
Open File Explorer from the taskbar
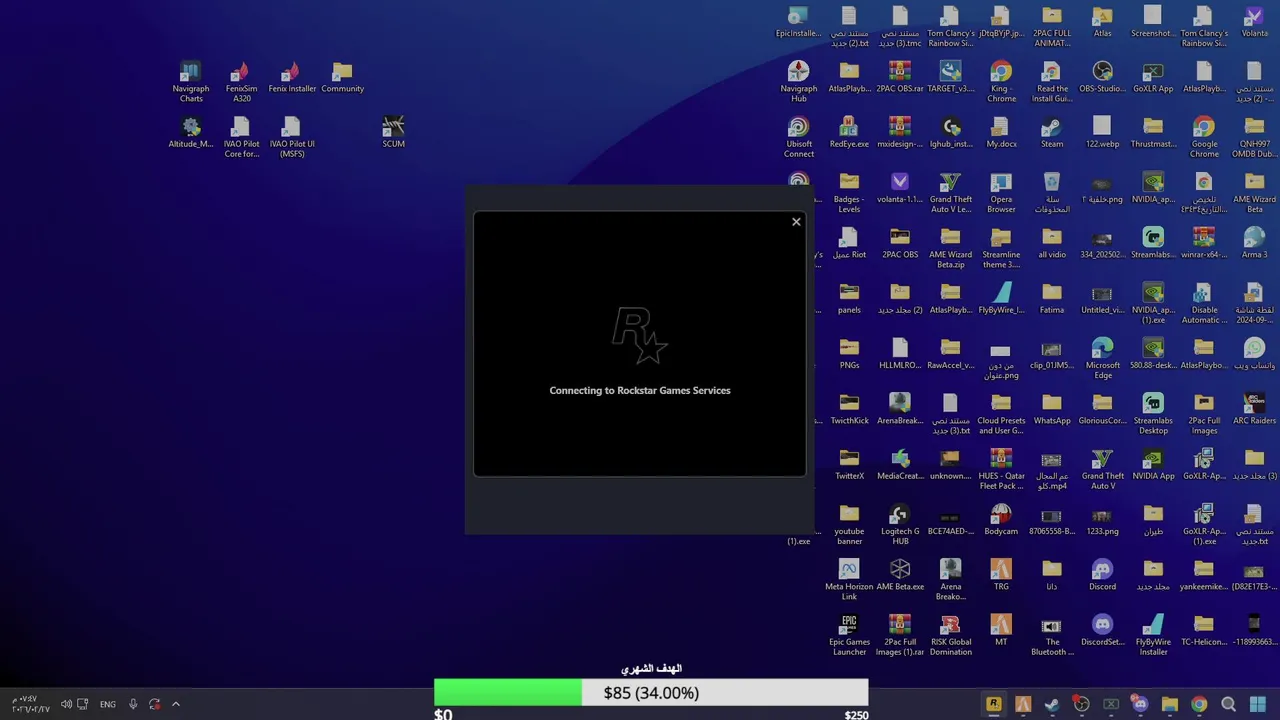[x=1169, y=704]
